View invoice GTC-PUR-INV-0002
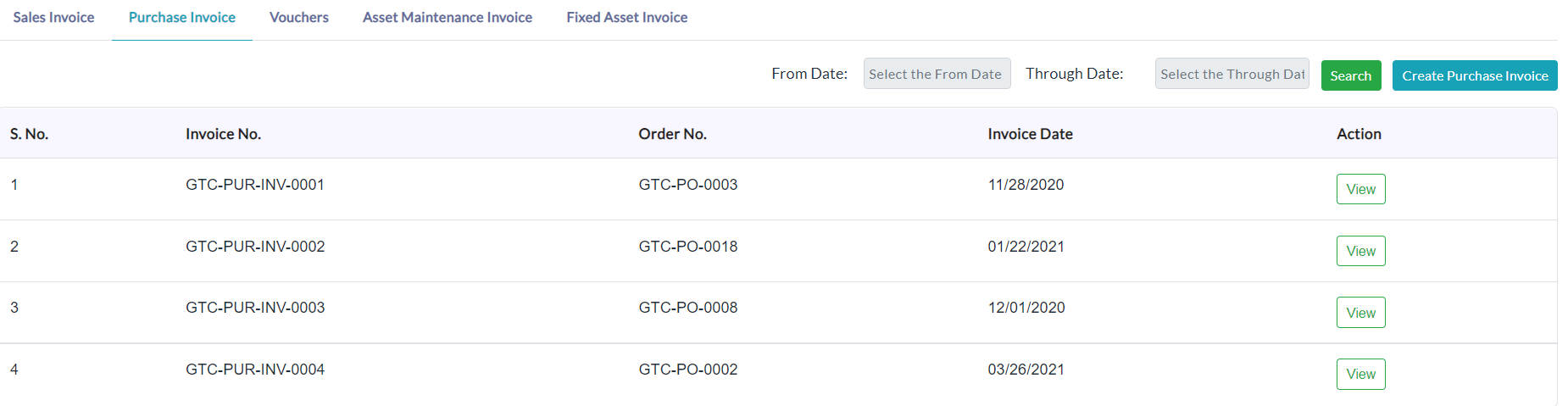1568x406 pixels. point(1361,251)
